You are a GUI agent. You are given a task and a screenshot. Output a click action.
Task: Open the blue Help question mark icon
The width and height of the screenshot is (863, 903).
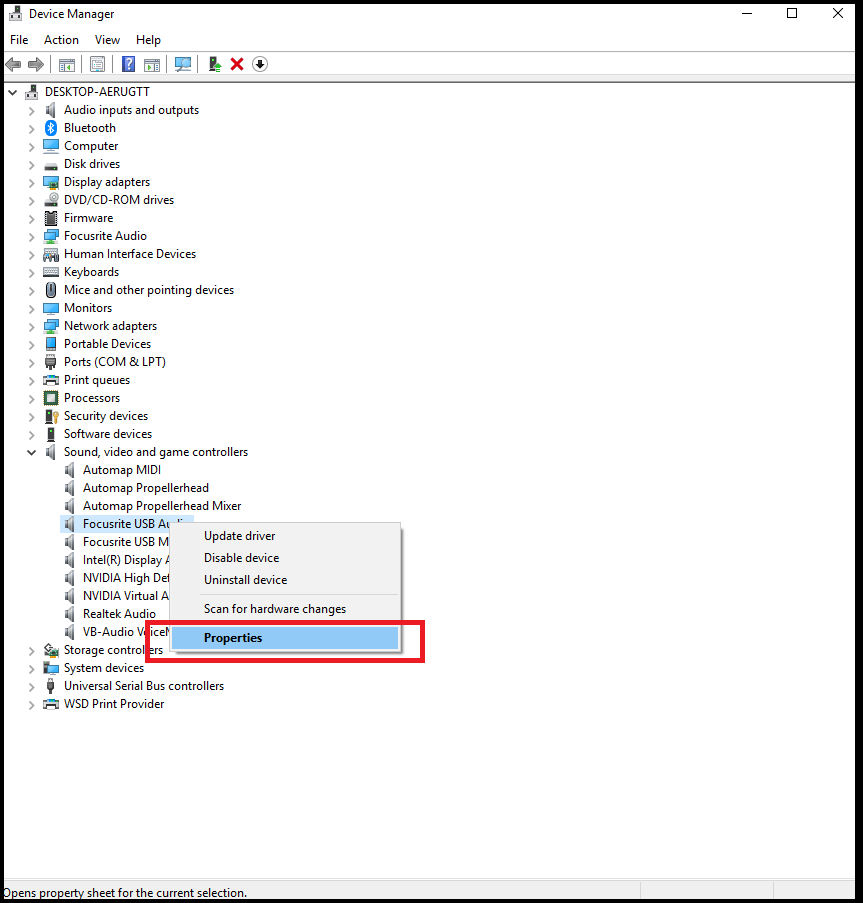tap(128, 64)
